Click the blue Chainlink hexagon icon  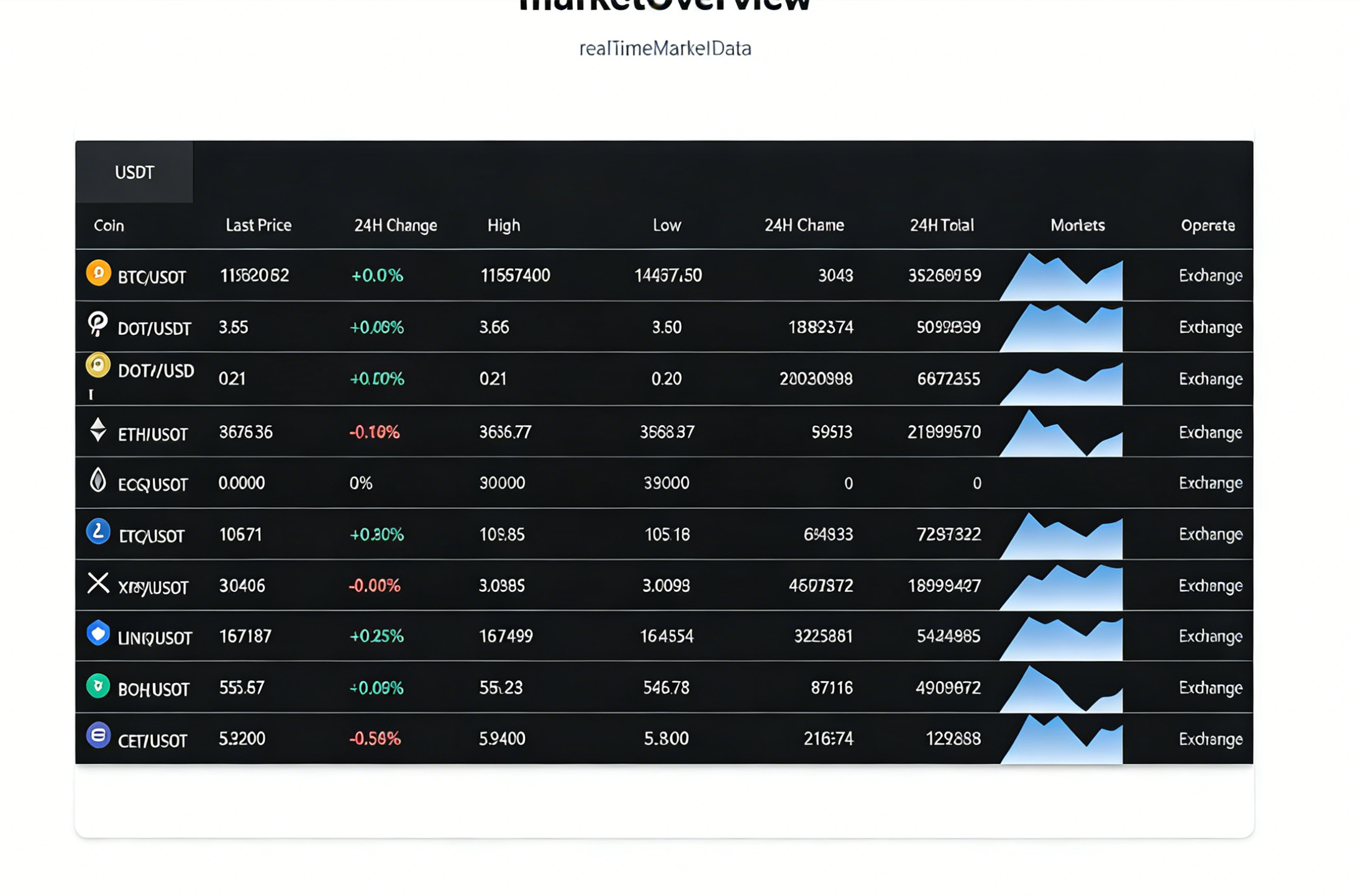pyautogui.click(x=98, y=633)
